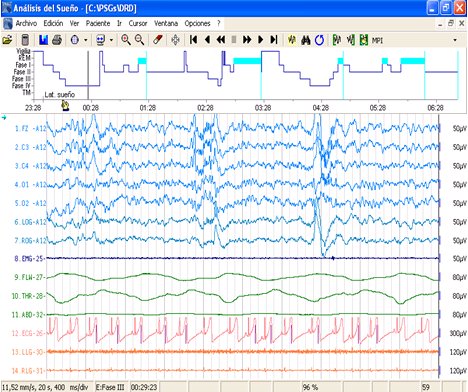Select the 4.O1 -A12 channel label
468x392 pixels.
tap(30, 184)
